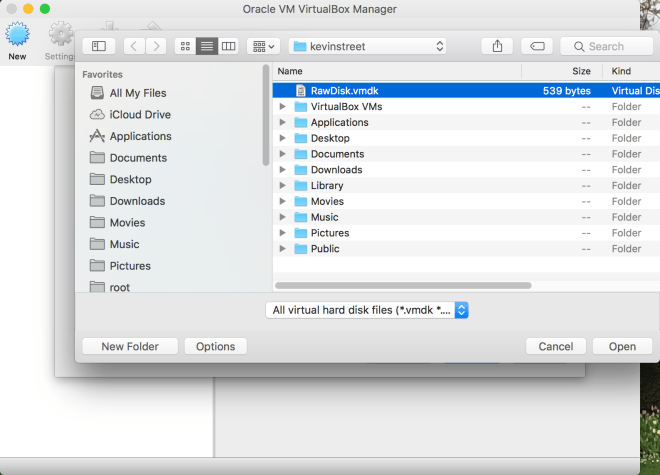Expand the Applications folder triangle in list
Viewport: 660px width, 475px height.
282,123
